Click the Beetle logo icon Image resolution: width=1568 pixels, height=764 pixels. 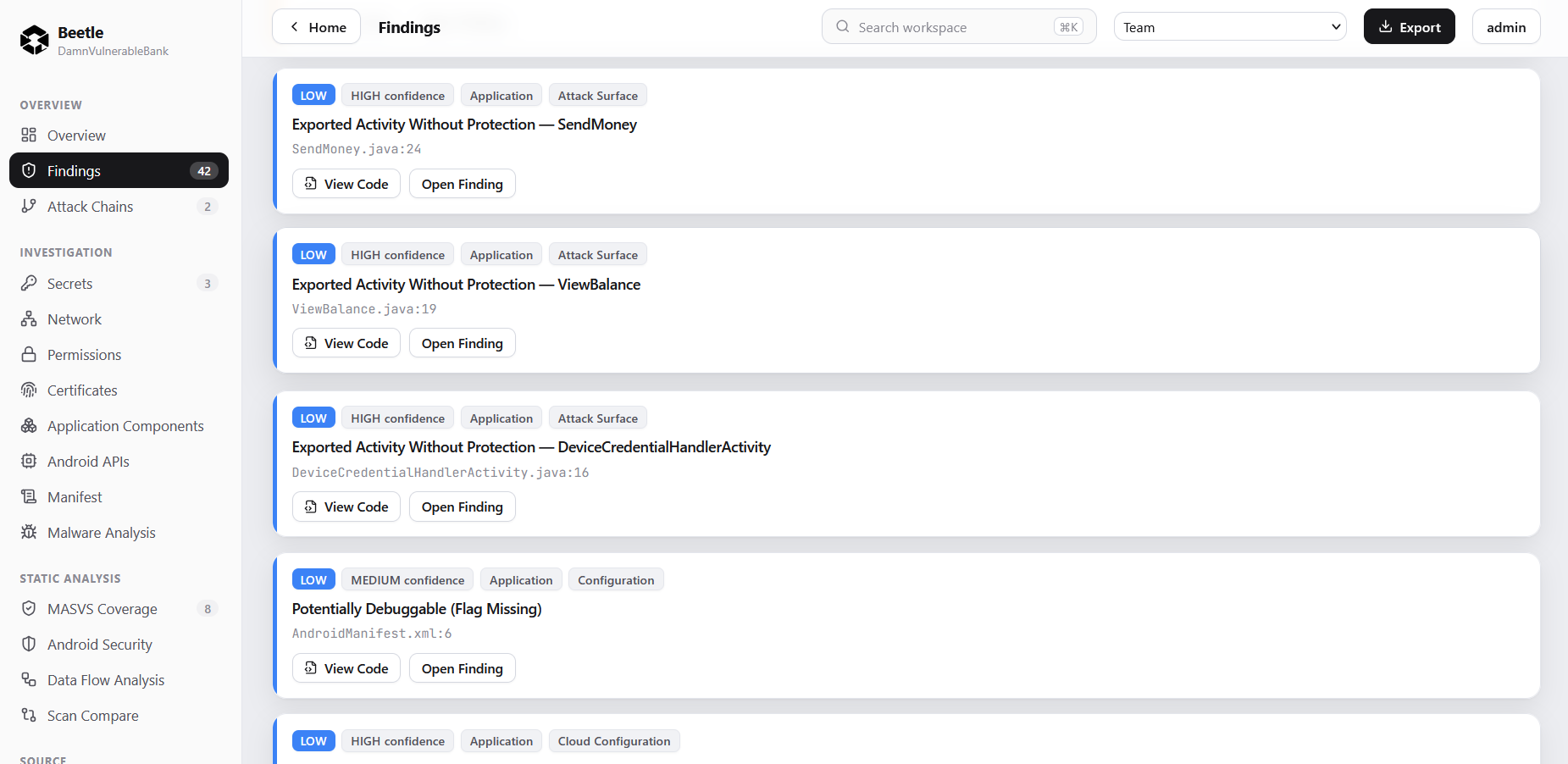[35, 40]
